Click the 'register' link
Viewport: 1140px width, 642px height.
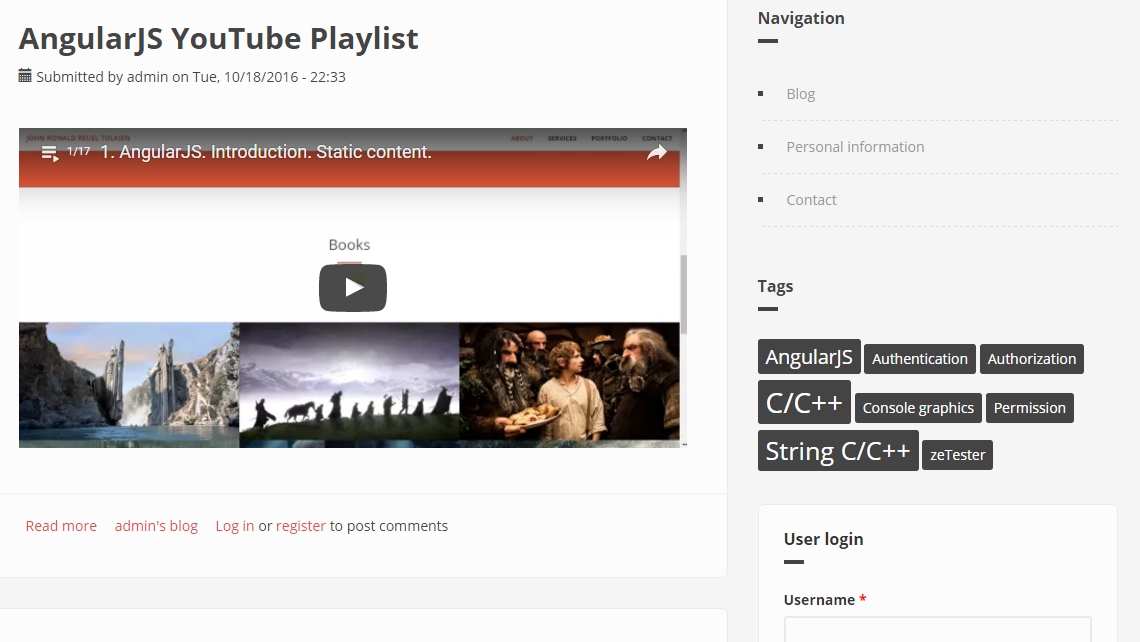301,526
